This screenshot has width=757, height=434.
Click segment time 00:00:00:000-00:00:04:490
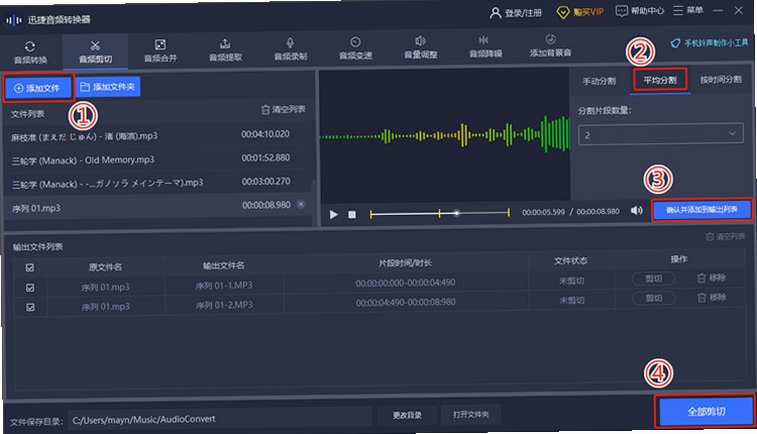(406, 282)
